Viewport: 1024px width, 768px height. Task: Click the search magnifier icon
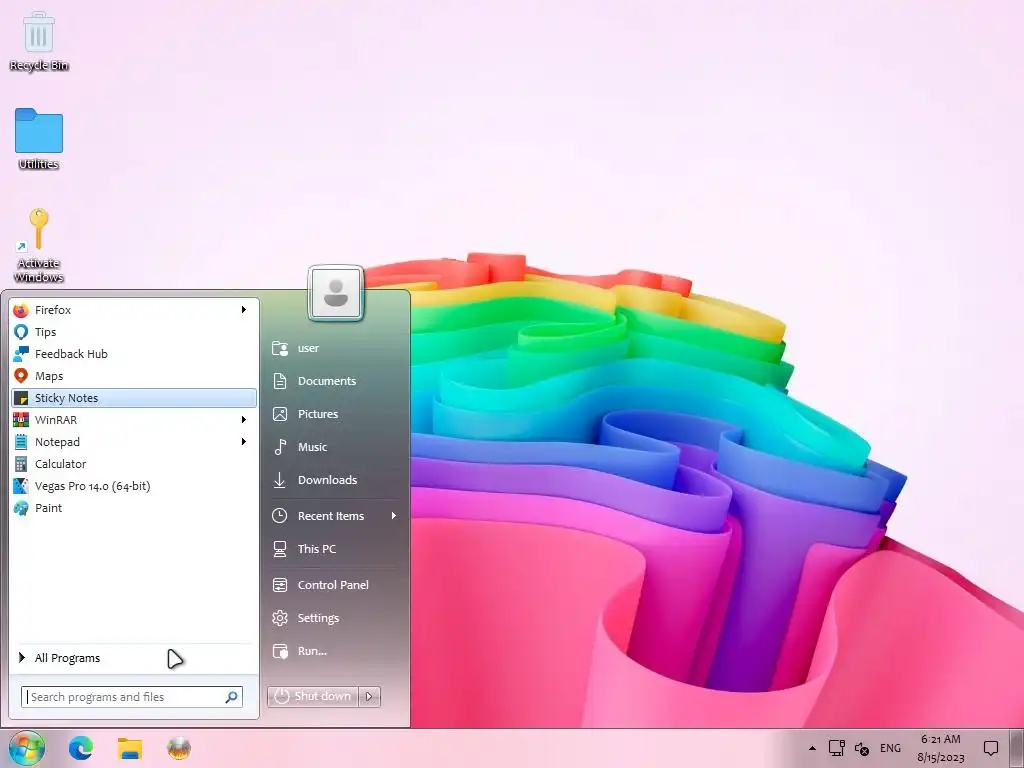coord(231,697)
